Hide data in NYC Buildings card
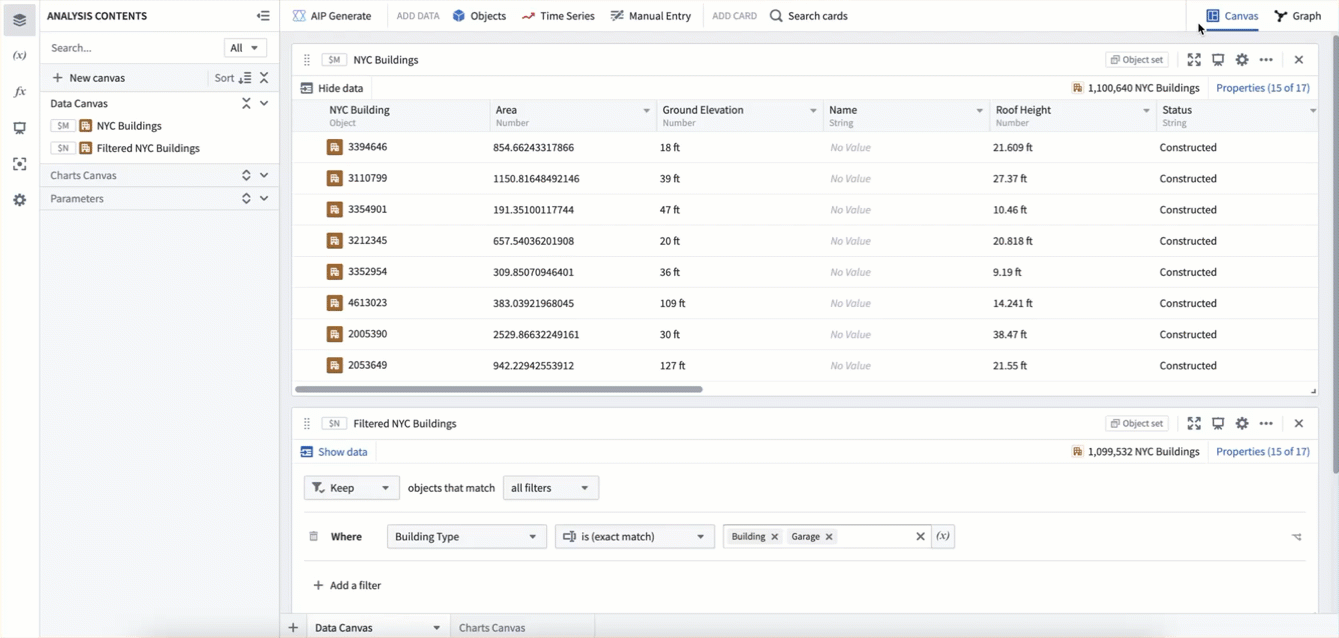The width and height of the screenshot is (1339, 638). [x=332, y=88]
